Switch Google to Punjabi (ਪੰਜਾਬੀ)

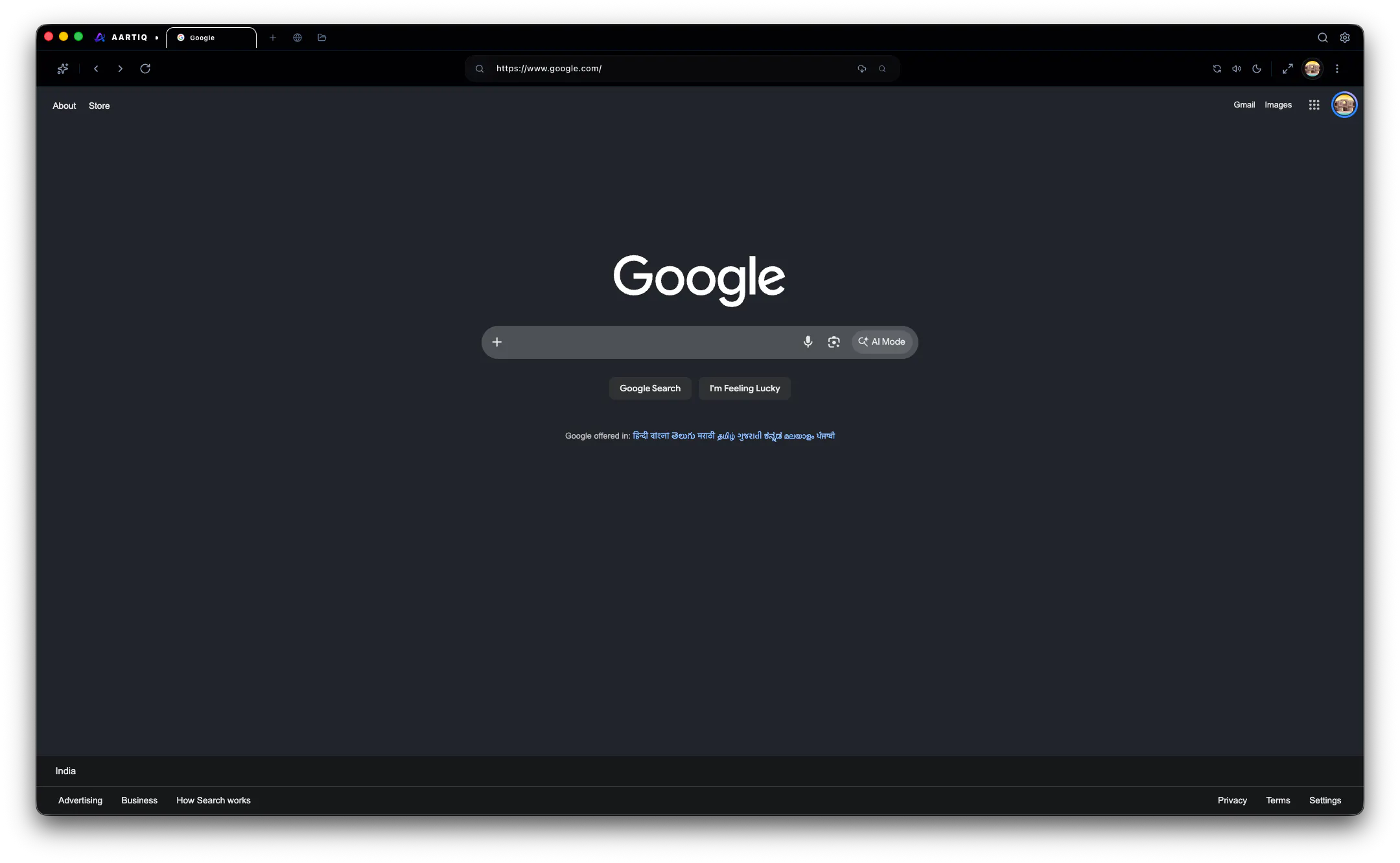pos(826,436)
